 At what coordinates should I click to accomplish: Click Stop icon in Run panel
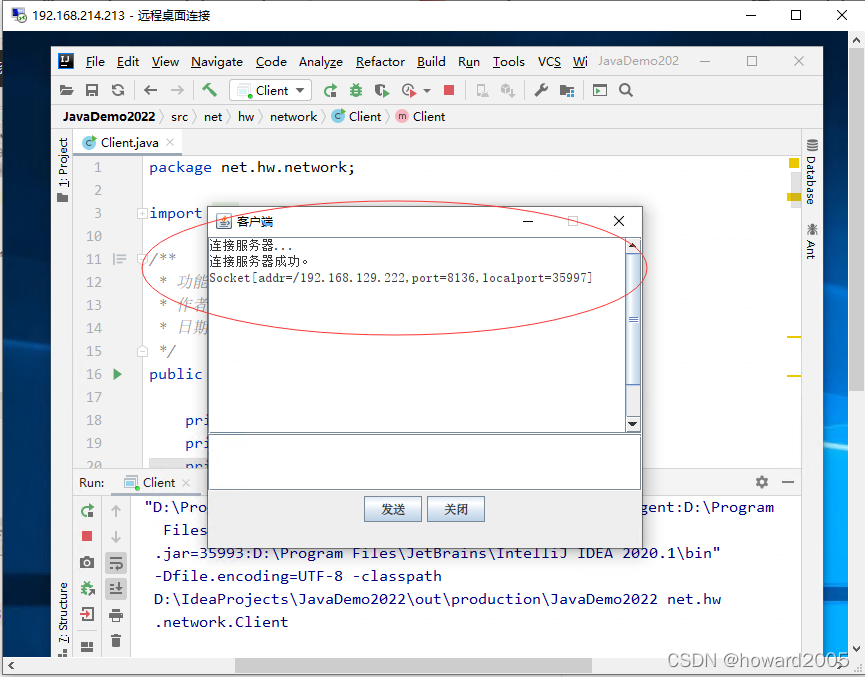(x=87, y=536)
